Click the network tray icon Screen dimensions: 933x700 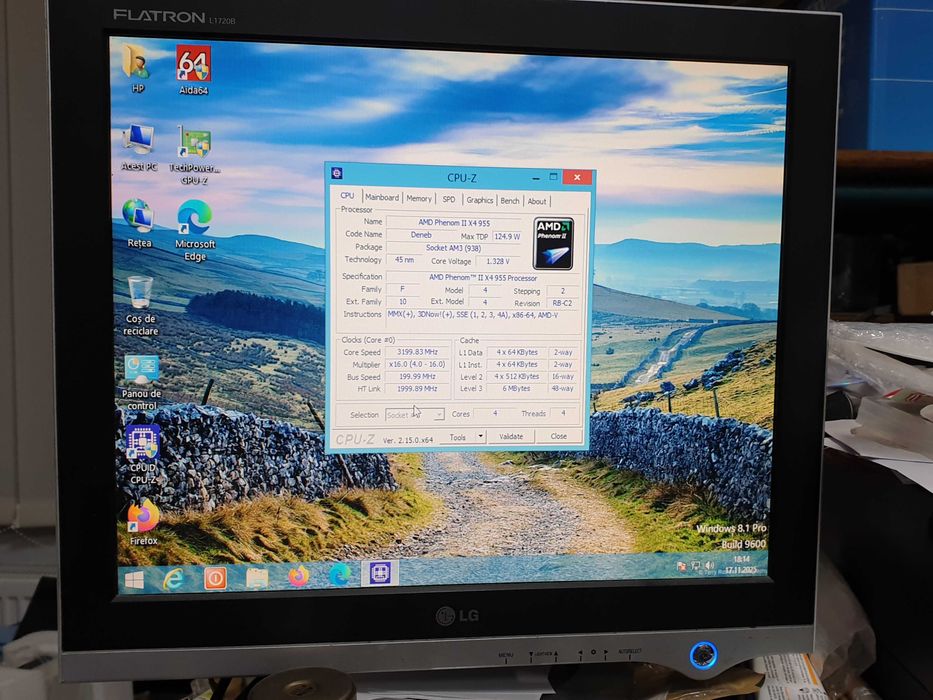[696, 565]
